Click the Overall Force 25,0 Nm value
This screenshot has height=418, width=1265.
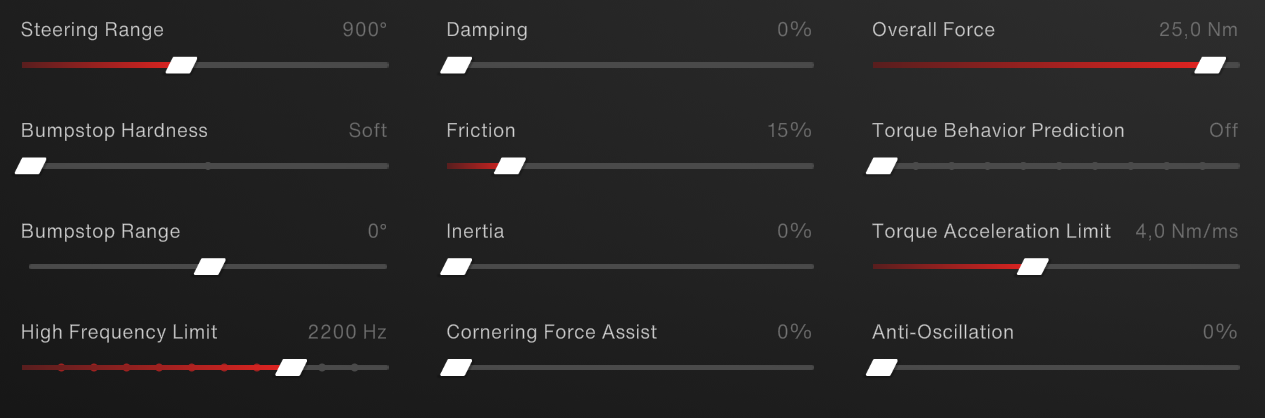[1198, 30]
